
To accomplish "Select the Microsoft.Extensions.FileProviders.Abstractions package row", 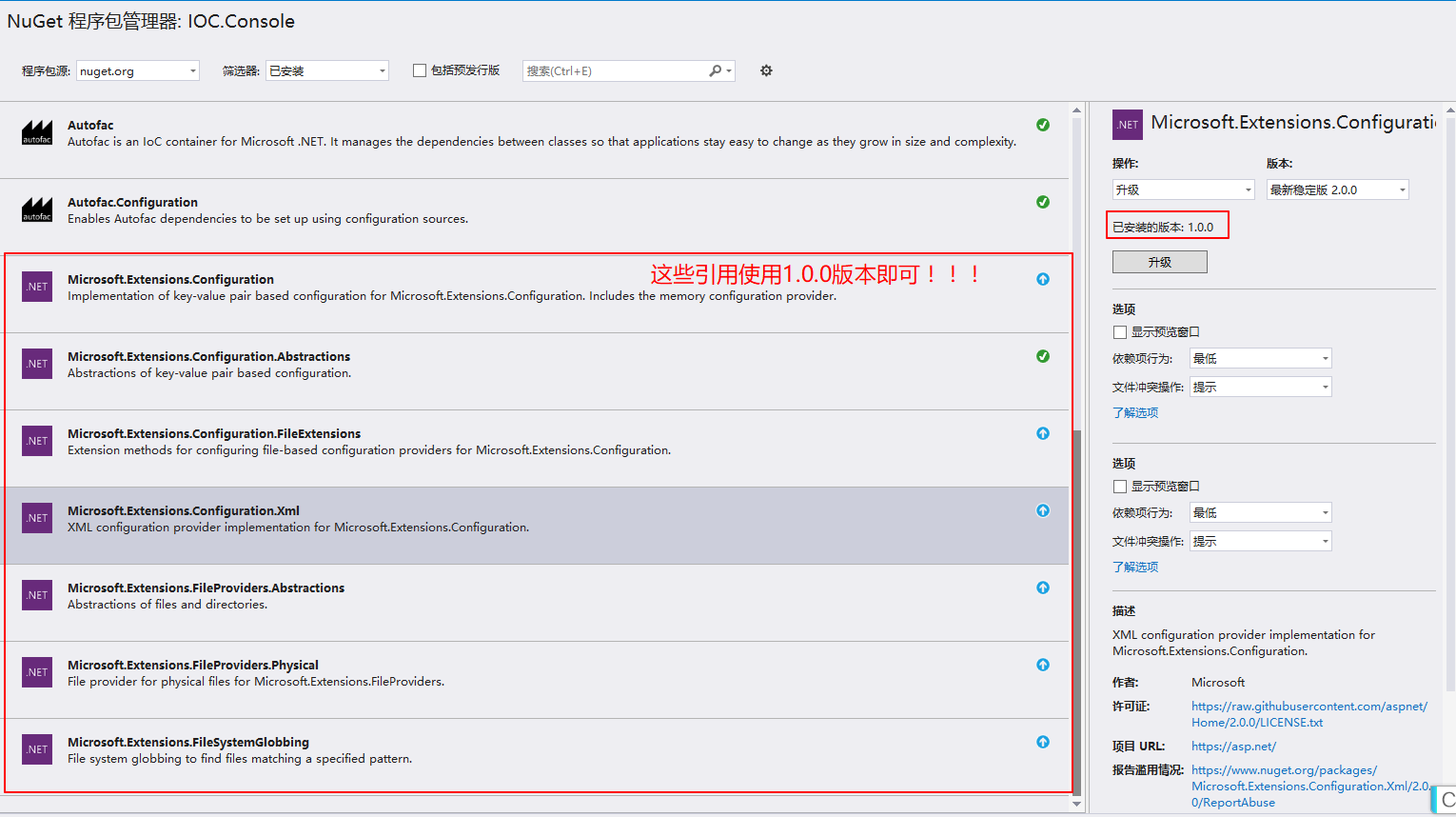I will point(206,588).
